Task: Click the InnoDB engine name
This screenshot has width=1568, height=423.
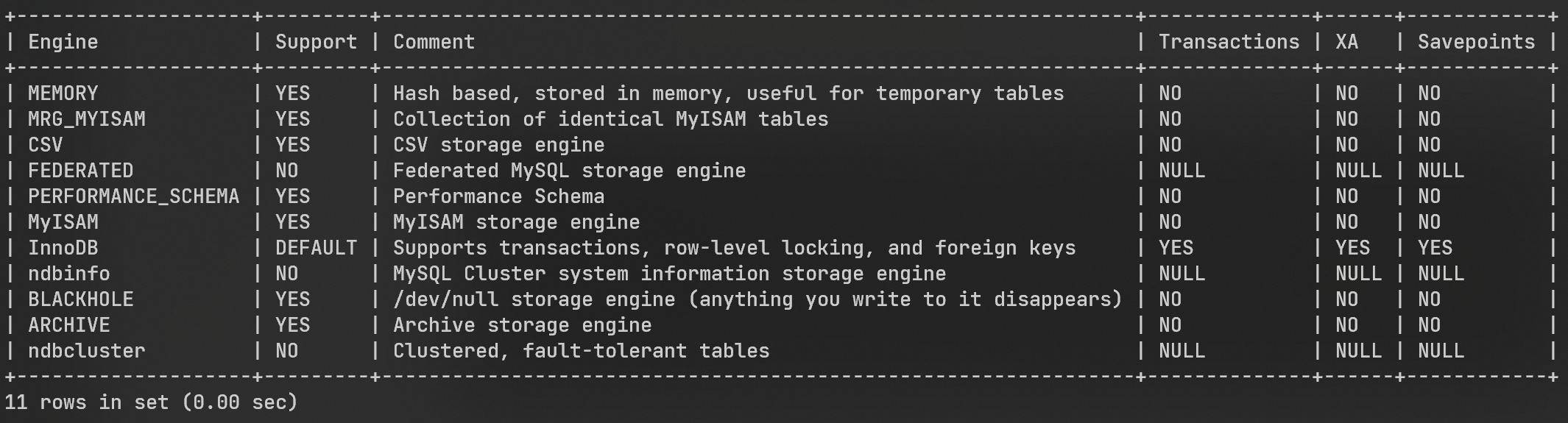Action: (63, 248)
